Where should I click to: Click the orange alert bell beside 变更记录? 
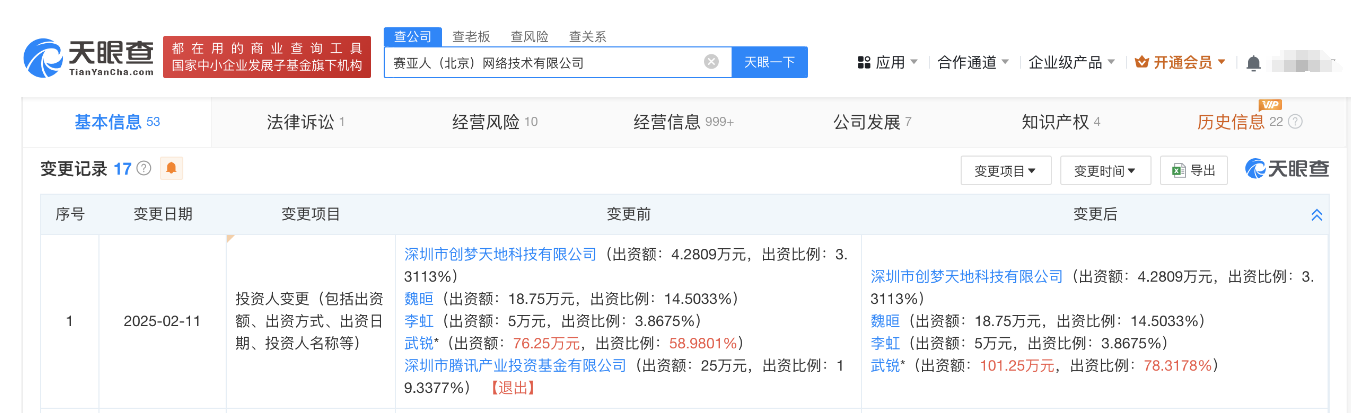[x=171, y=168]
